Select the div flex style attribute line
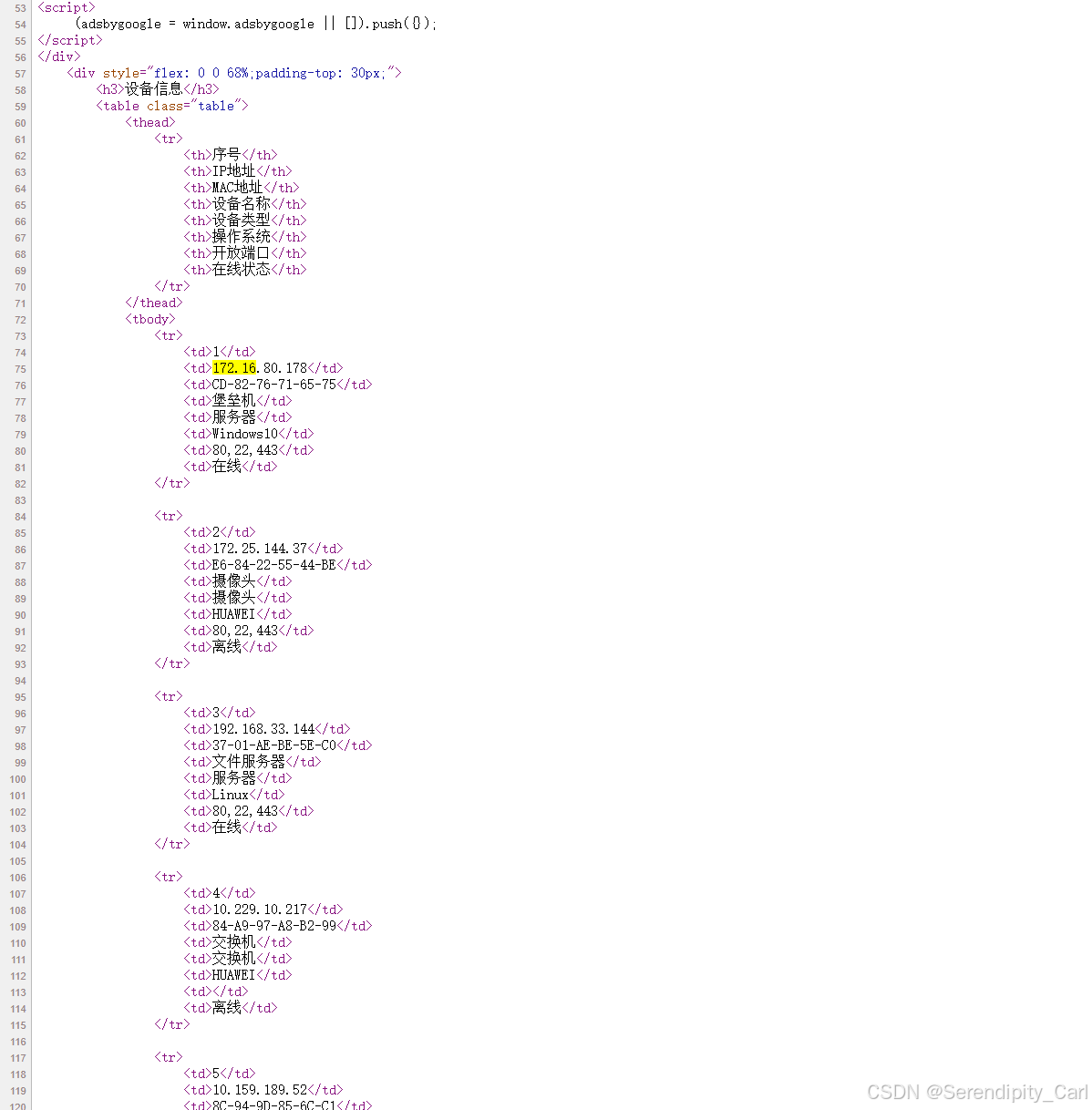Viewport: 1092px width, 1110px height. click(x=234, y=73)
